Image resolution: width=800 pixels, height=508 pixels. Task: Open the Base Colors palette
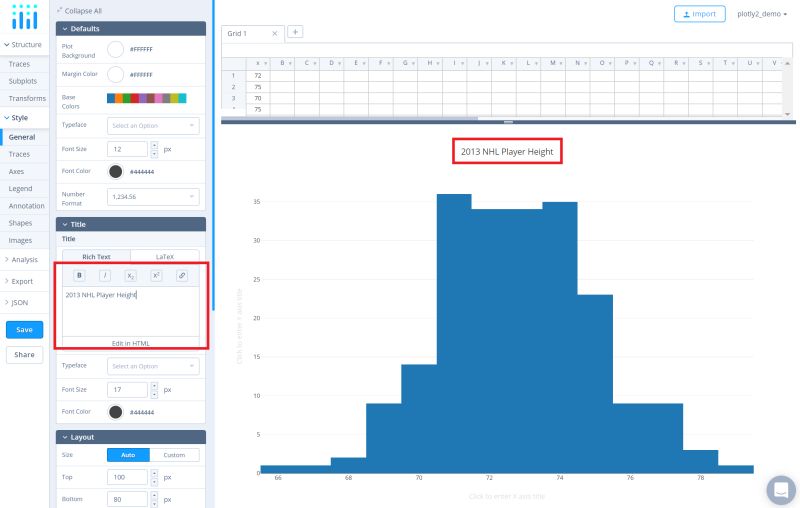point(147,98)
